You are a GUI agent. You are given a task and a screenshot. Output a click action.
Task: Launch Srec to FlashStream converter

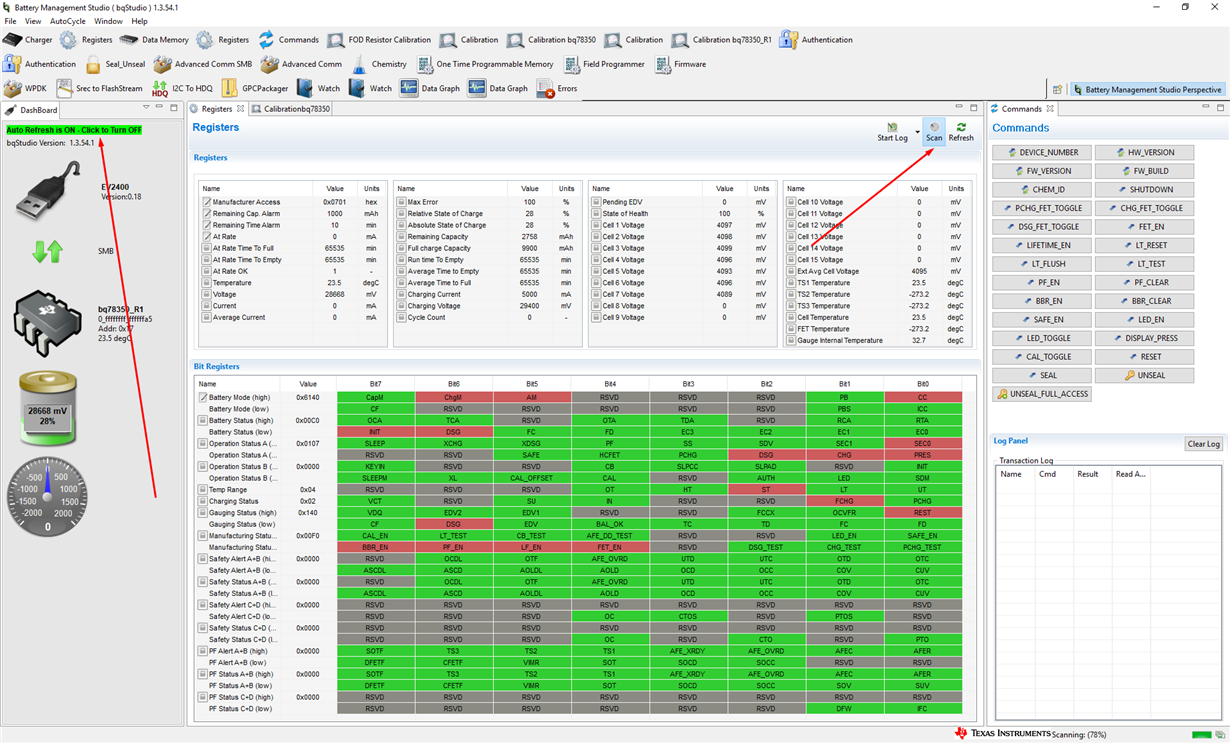point(99,88)
